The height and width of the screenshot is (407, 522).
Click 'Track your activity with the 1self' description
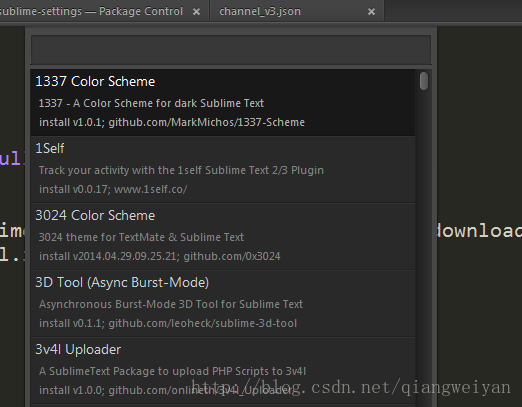pyautogui.click(x=181, y=170)
